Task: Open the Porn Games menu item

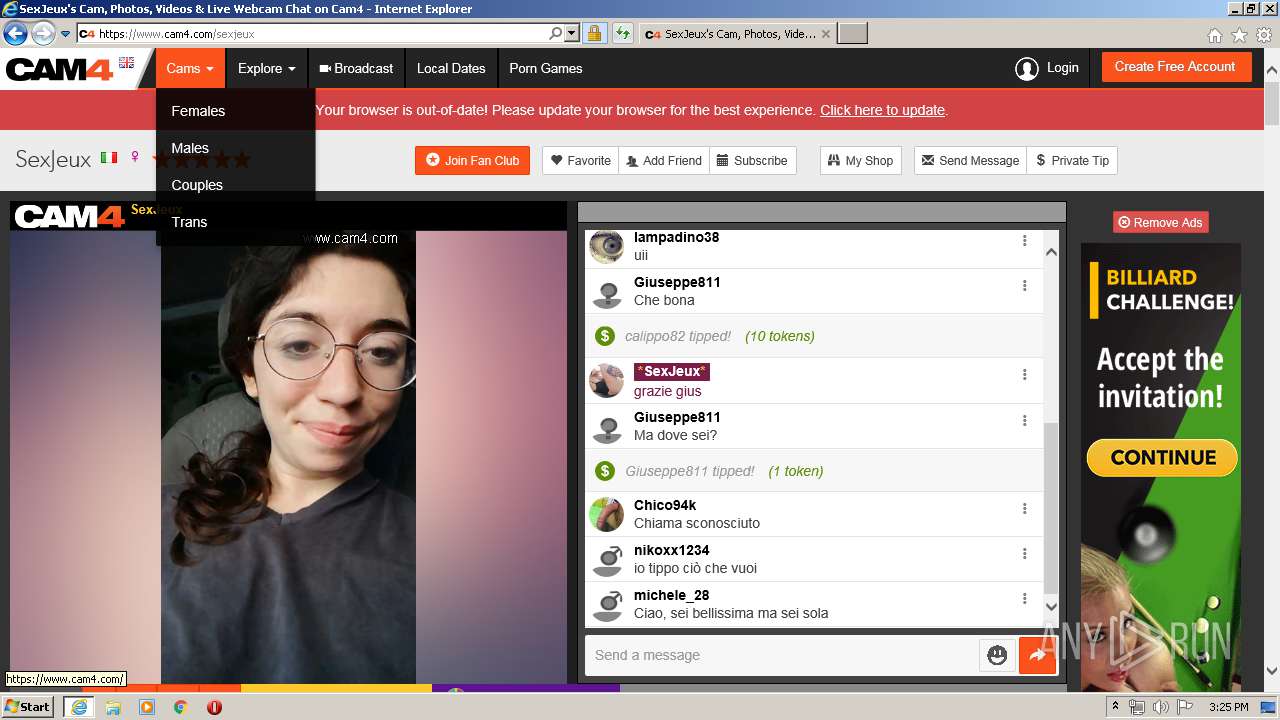Action: tap(546, 69)
